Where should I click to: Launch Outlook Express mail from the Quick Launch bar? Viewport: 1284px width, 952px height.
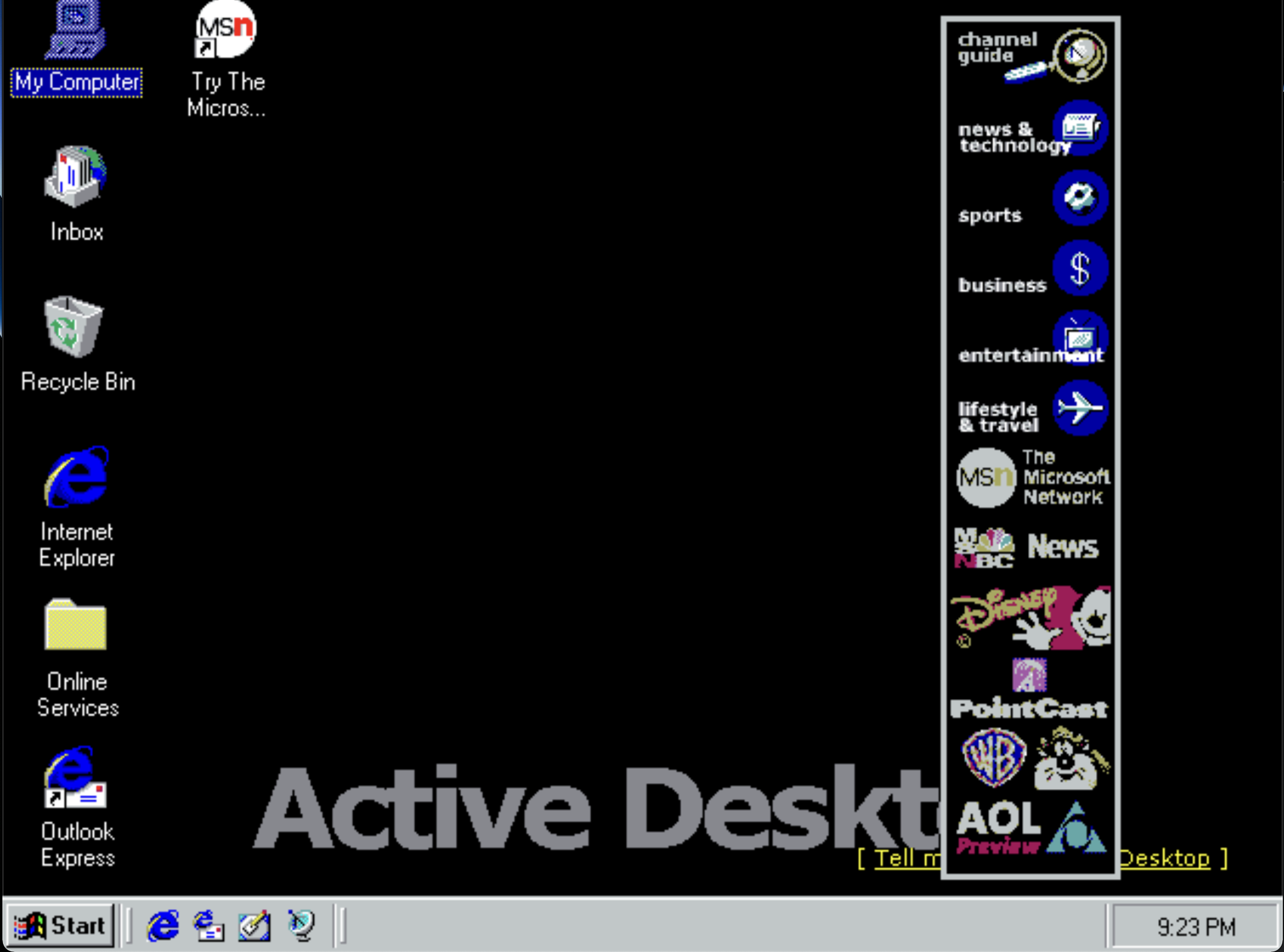pos(208,926)
